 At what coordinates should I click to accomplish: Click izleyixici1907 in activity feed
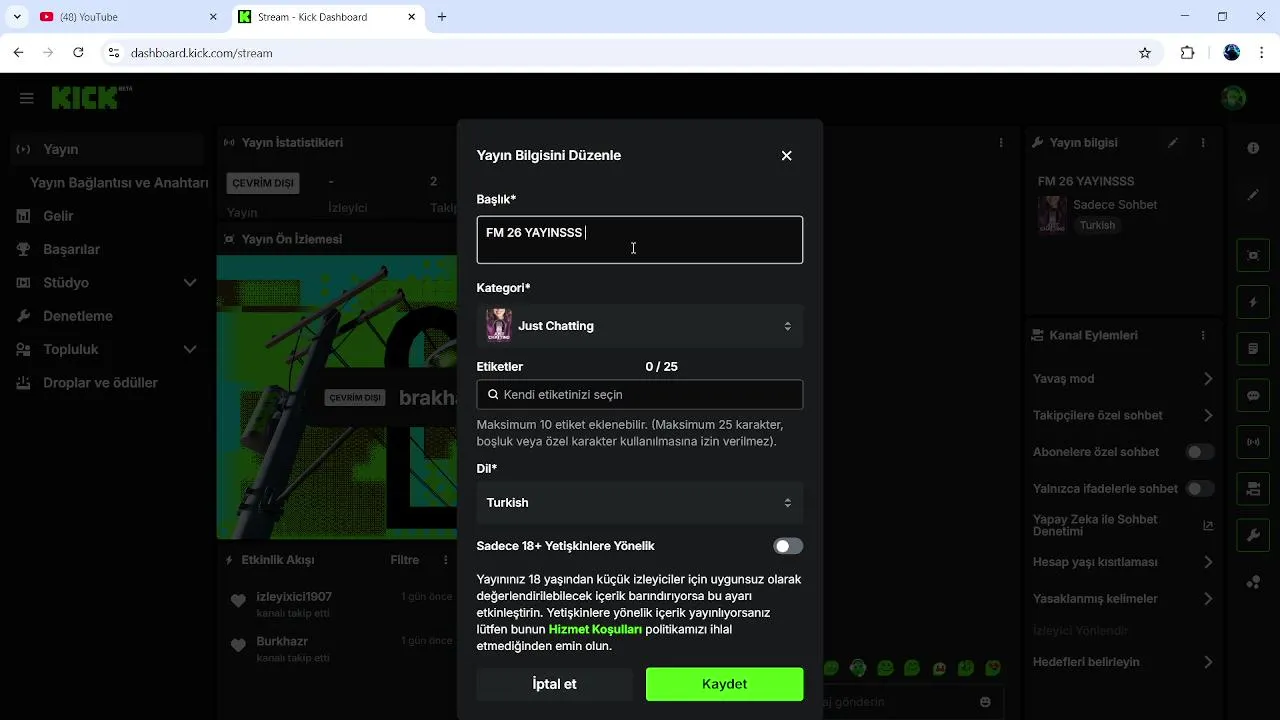(294, 597)
